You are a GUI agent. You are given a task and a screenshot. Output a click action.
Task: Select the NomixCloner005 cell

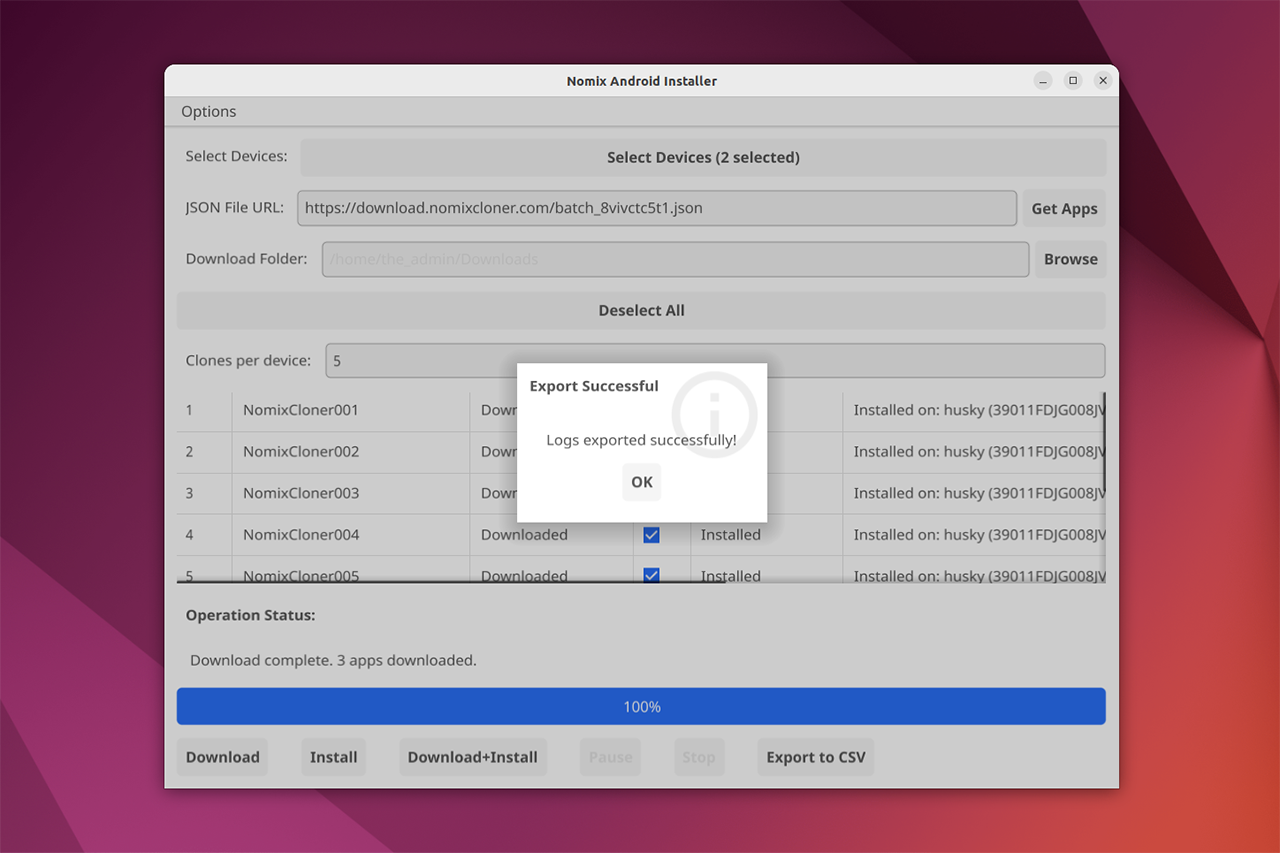(x=351, y=569)
